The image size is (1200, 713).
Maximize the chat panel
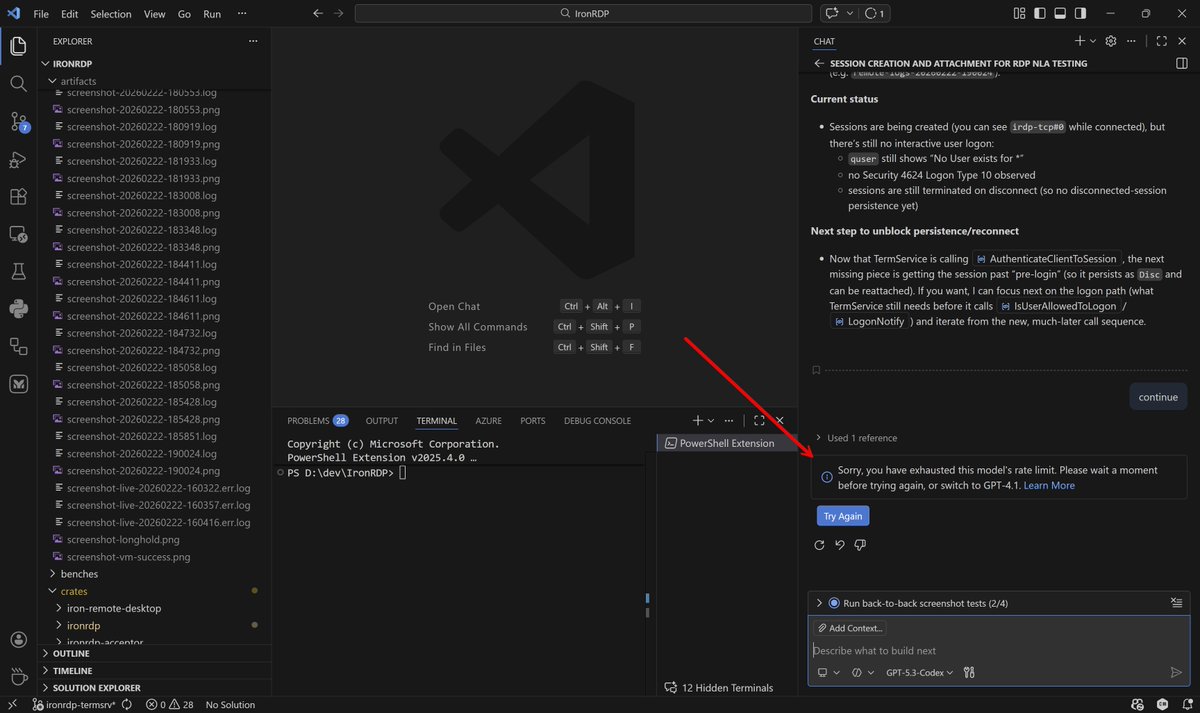tap(1161, 41)
